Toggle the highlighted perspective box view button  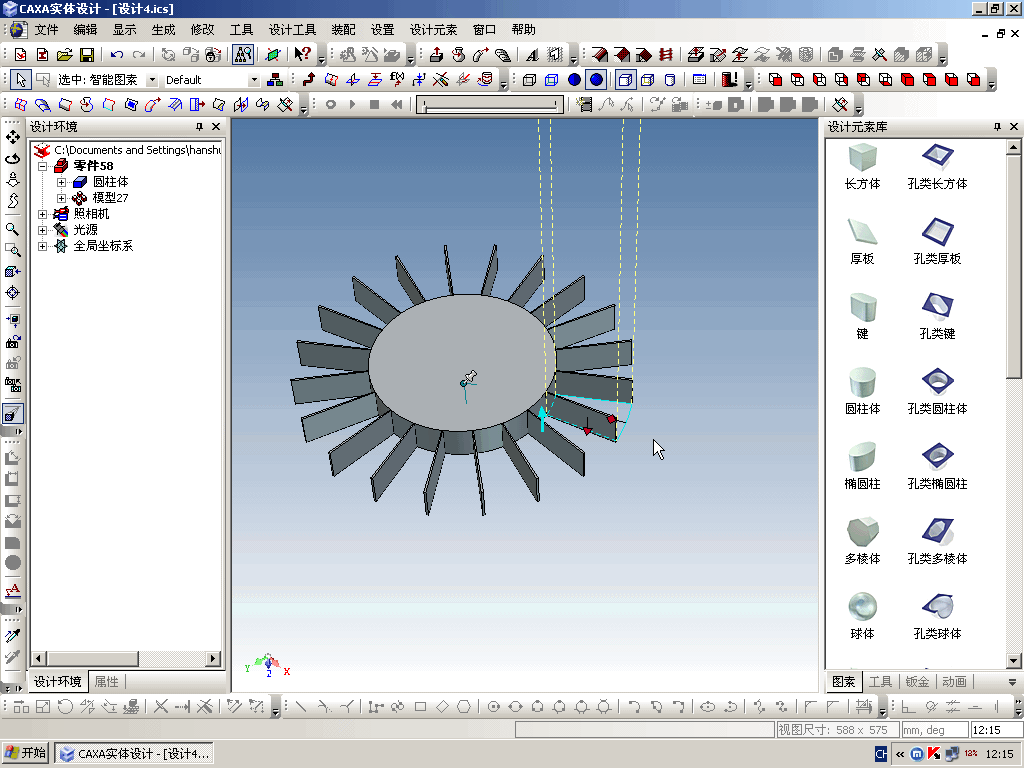pos(625,80)
